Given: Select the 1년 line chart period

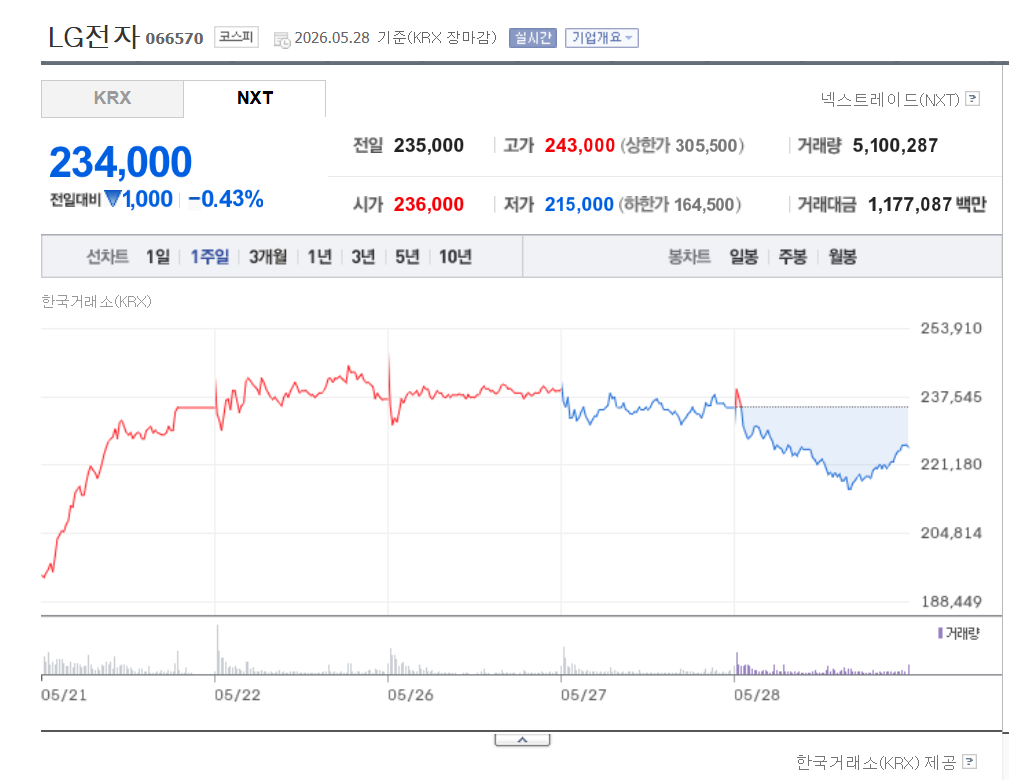Looking at the screenshot, I should (x=319, y=257).
